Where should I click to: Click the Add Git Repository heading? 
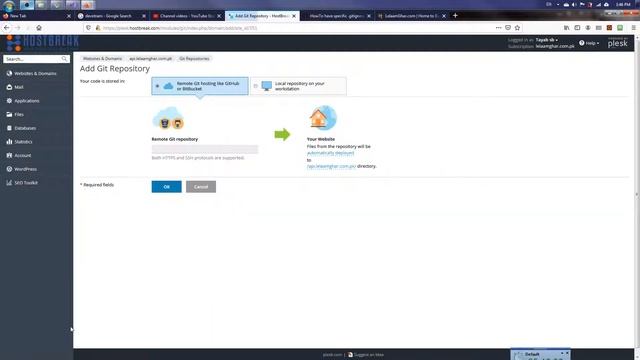pyautogui.click(x=115, y=69)
